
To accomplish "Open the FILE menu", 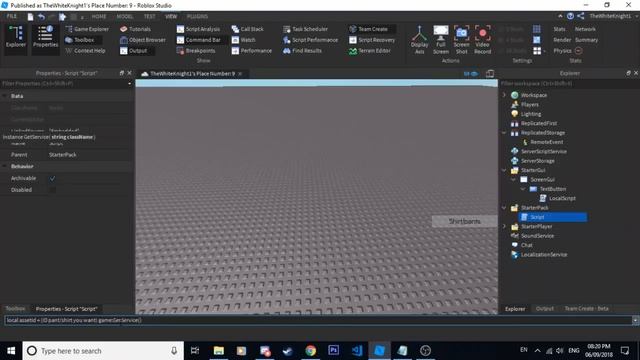I will coord(11,16).
